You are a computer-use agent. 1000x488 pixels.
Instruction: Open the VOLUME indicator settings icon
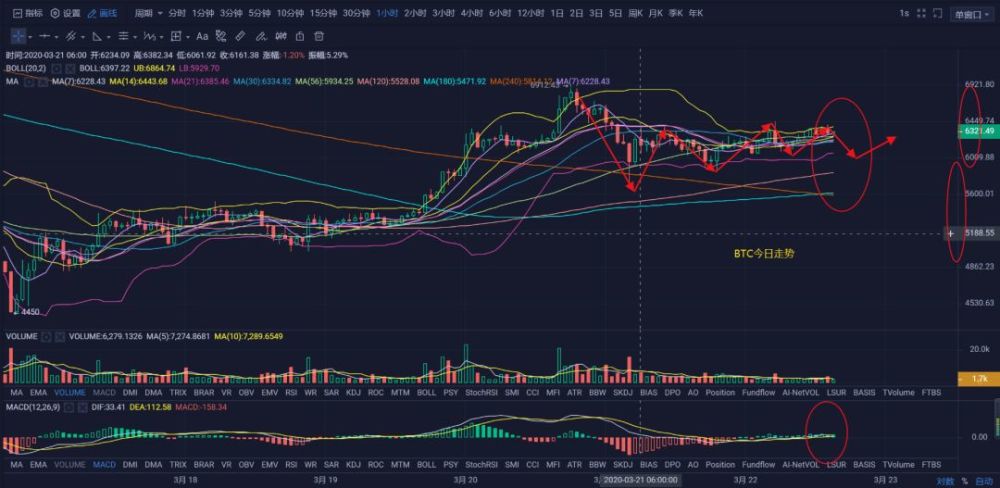[45, 336]
